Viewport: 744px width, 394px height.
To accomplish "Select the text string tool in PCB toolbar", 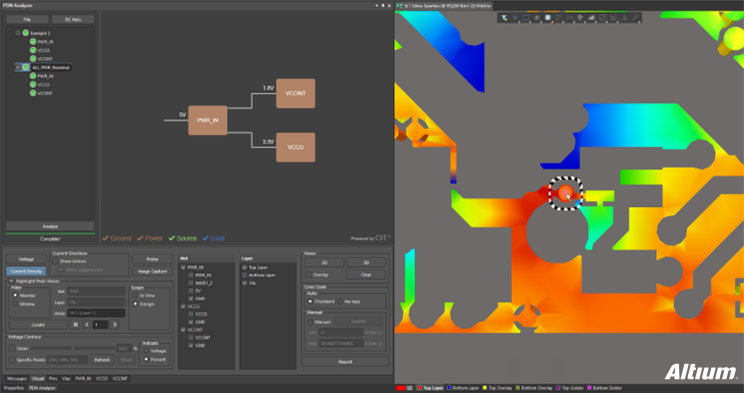I will 624,18.
